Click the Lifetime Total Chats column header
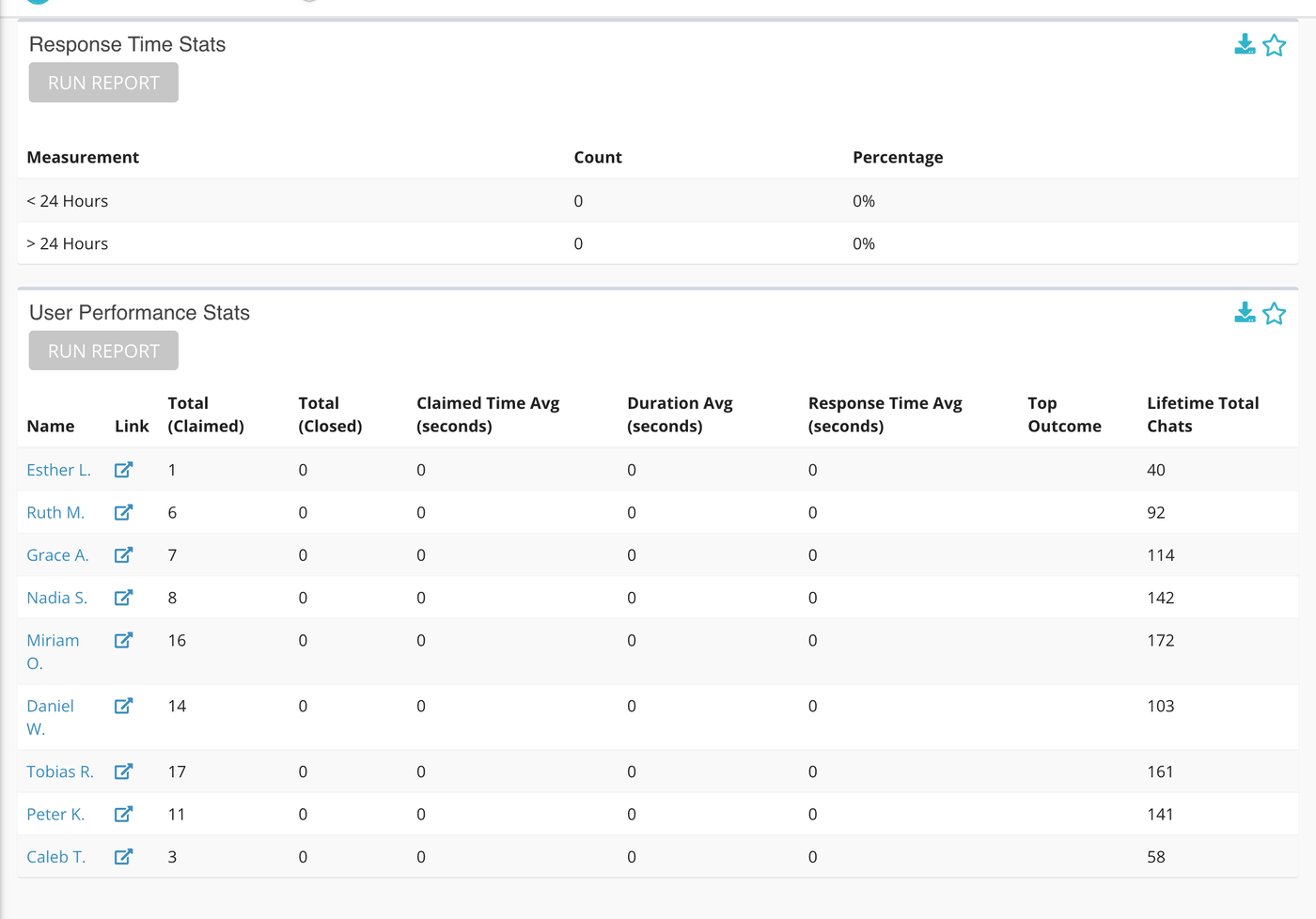Viewport: 1316px width, 919px height. 1202,414
